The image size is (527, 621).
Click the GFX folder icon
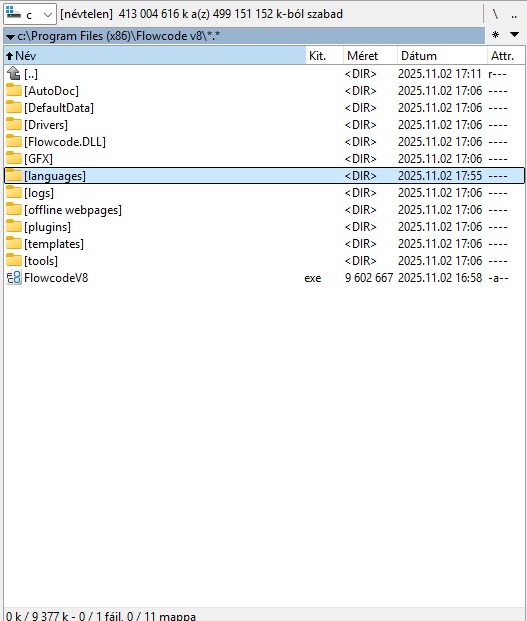click(13, 159)
